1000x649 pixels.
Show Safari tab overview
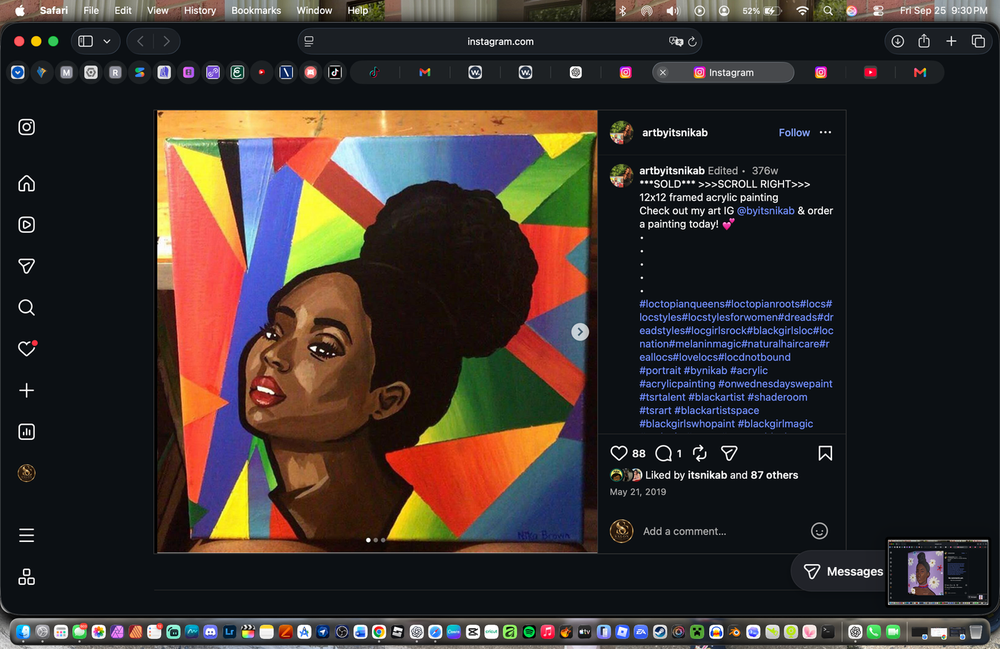(978, 41)
